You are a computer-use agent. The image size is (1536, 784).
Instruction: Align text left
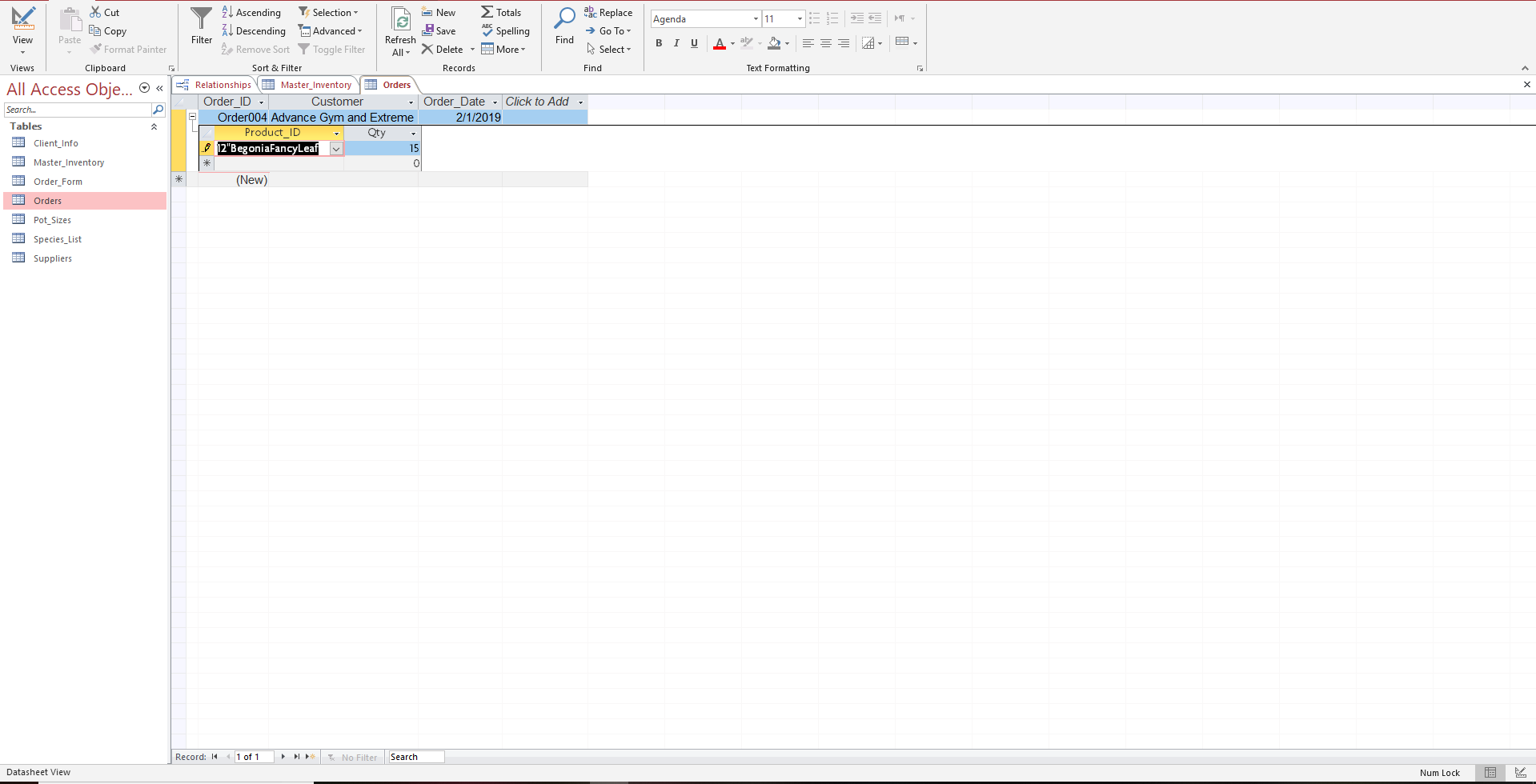pyautogui.click(x=808, y=43)
